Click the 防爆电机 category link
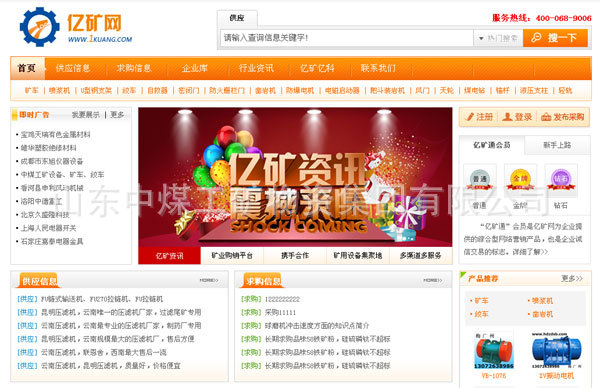Viewport: 600px width, 388px height. (x=300, y=91)
